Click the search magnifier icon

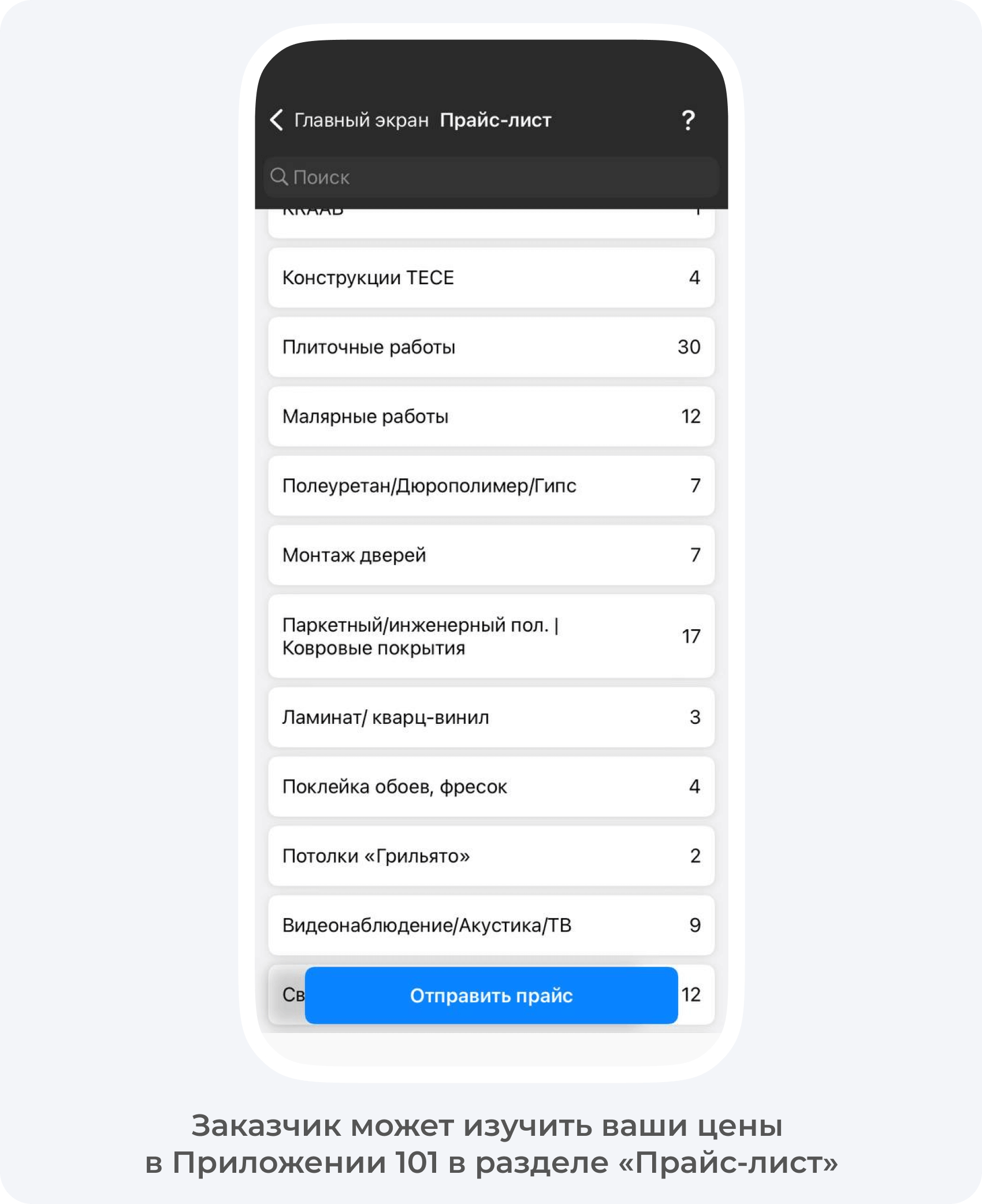(279, 176)
